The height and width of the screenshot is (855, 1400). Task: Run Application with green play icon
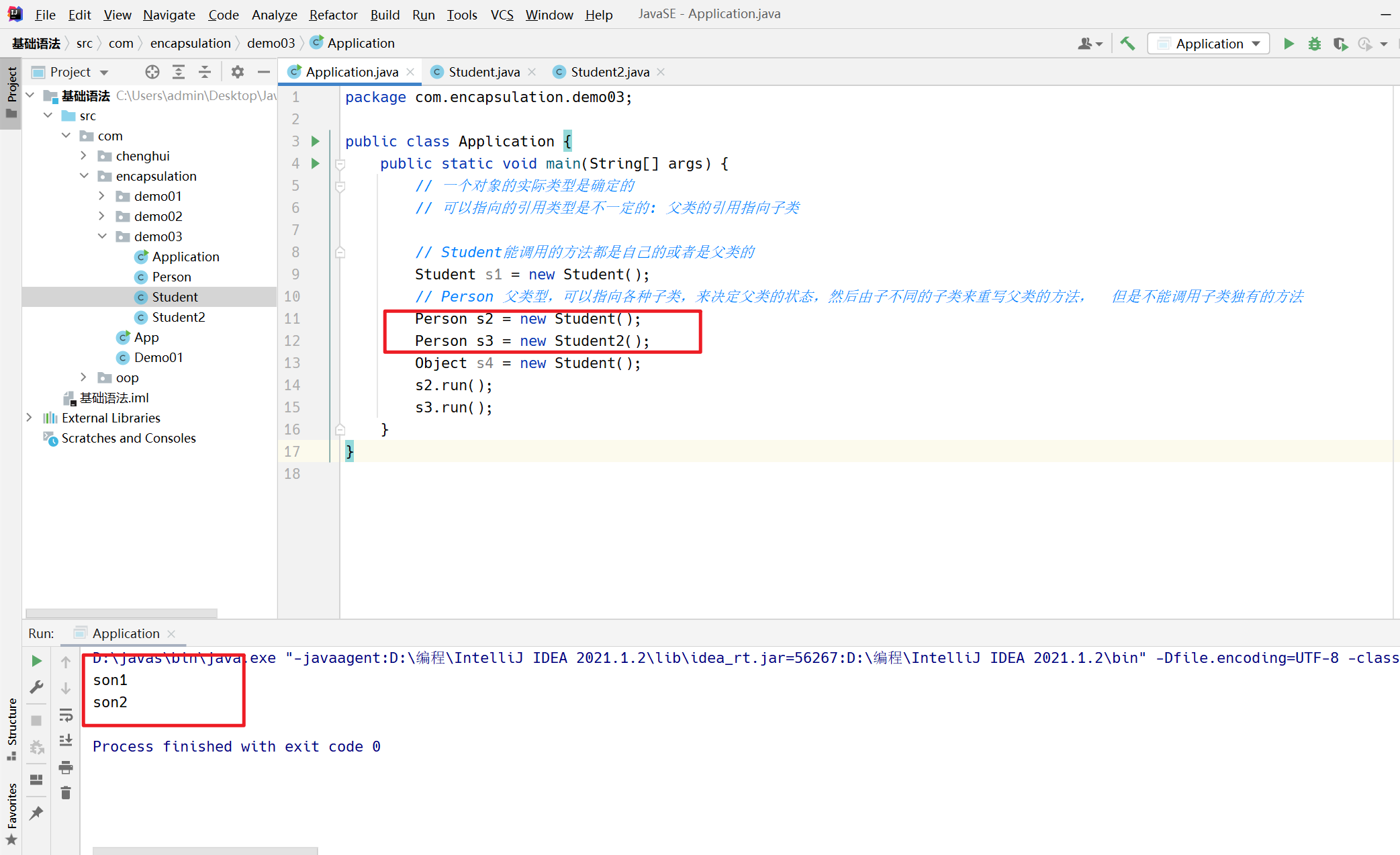coord(1289,44)
